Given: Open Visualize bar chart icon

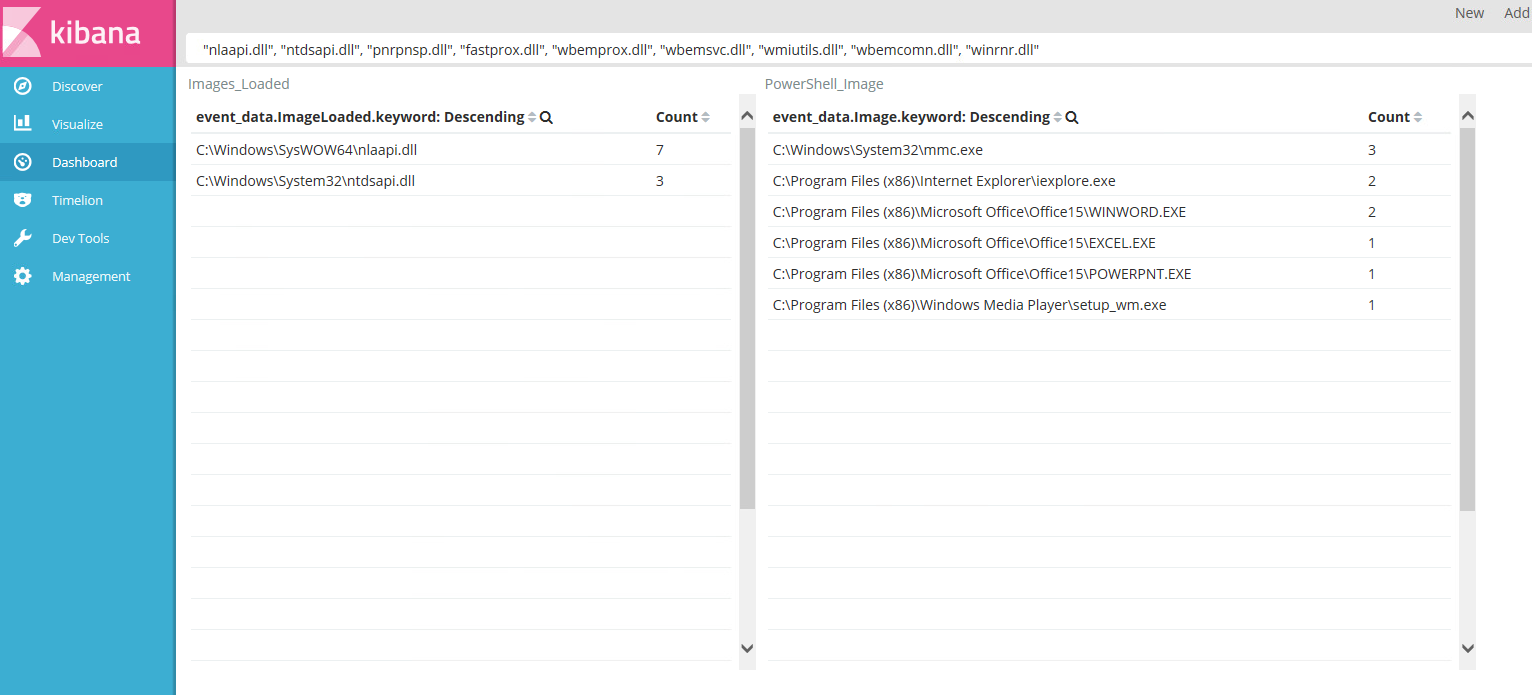Looking at the screenshot, I should pyautogui.click(x=22, y=124).
